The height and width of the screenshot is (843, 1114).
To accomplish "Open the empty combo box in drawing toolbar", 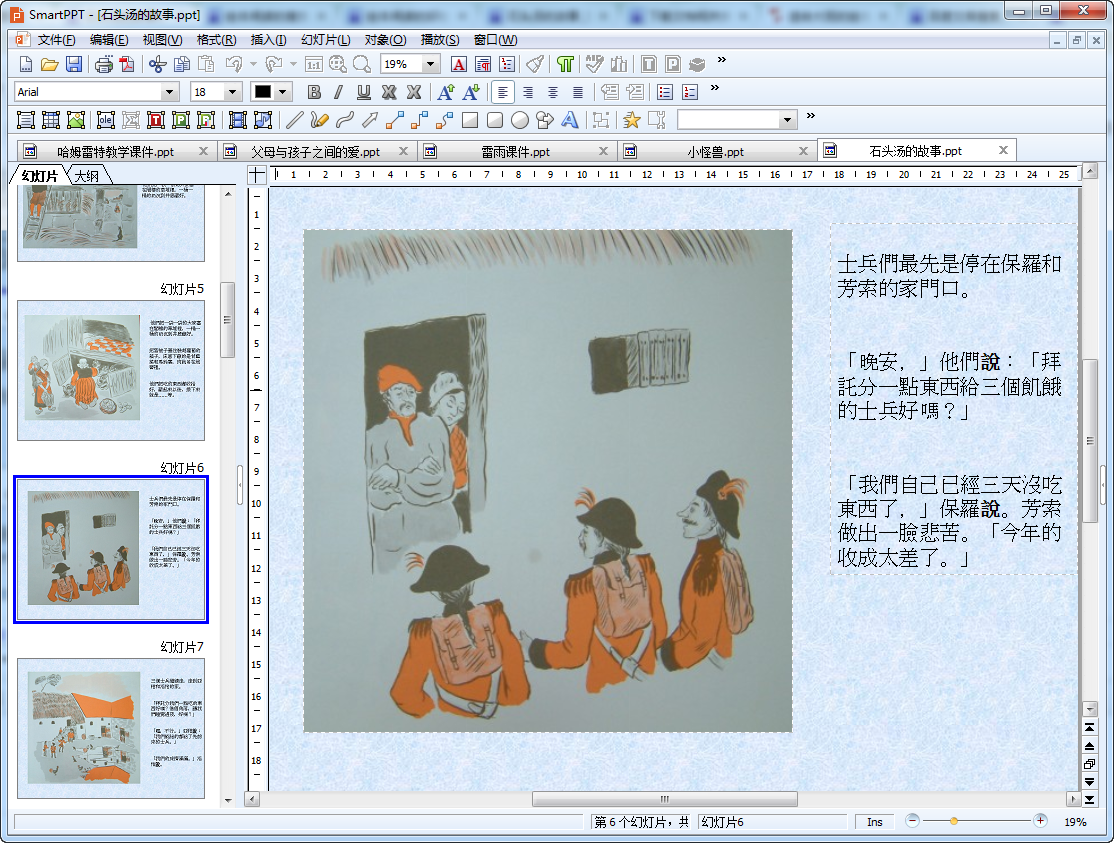I will 787,120.
